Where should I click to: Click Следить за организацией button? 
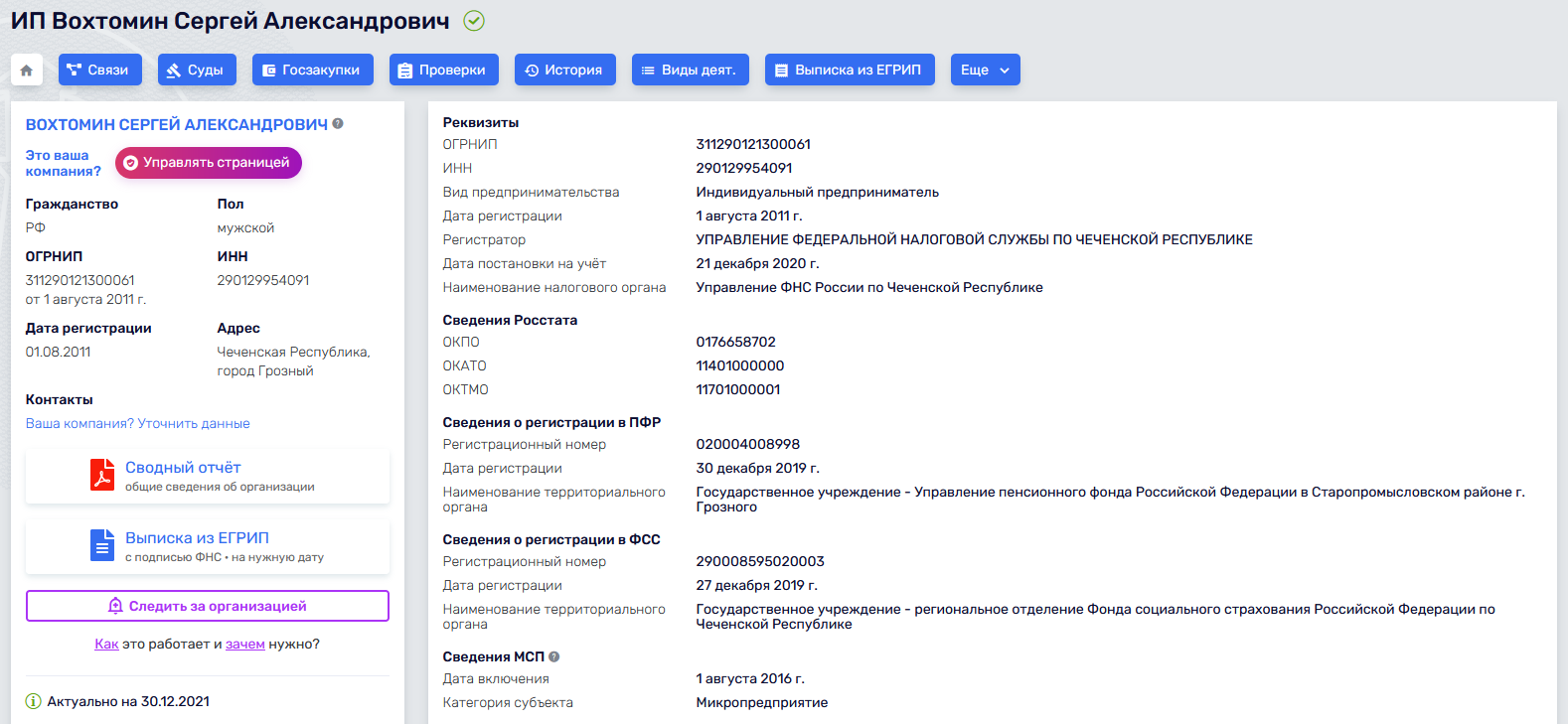point(208,606)
